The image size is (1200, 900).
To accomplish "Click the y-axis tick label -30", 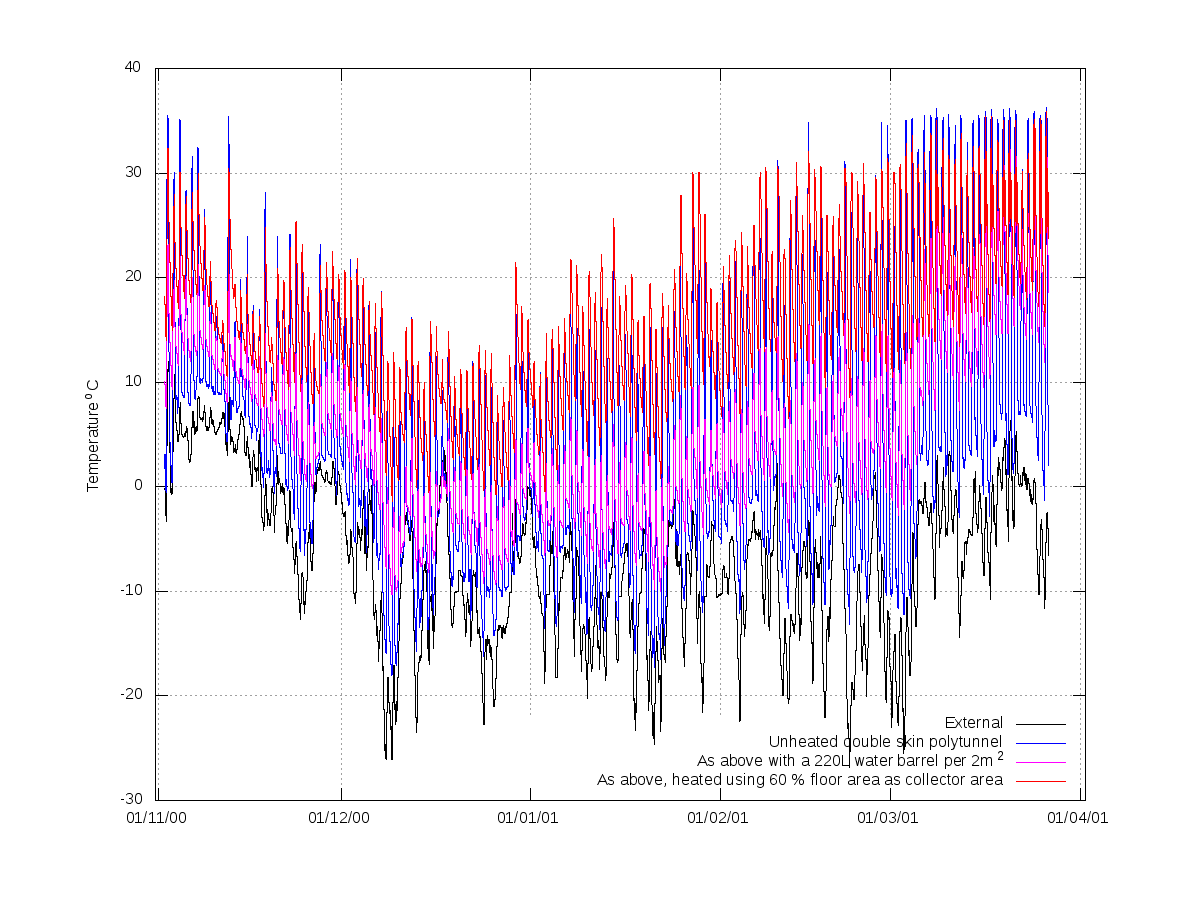I will [x=131, y=799].
